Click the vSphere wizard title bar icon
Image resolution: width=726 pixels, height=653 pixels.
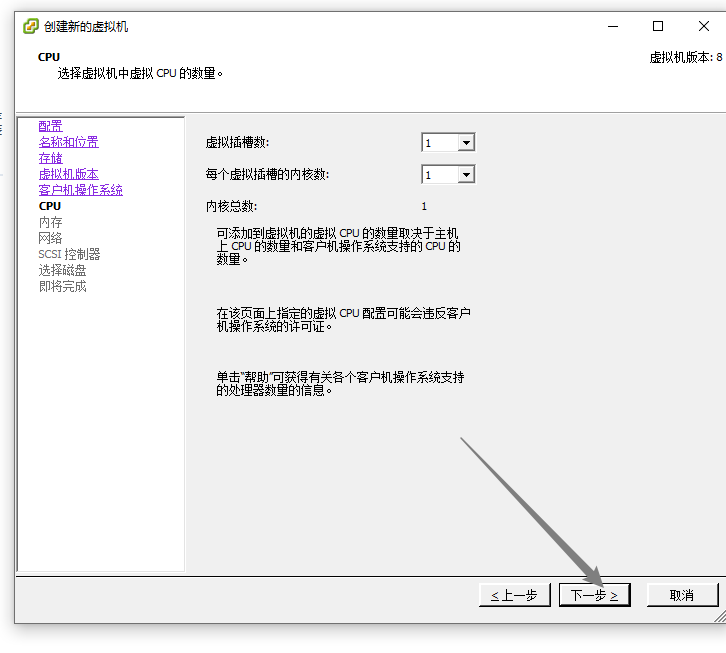click(x=31, y=26)
